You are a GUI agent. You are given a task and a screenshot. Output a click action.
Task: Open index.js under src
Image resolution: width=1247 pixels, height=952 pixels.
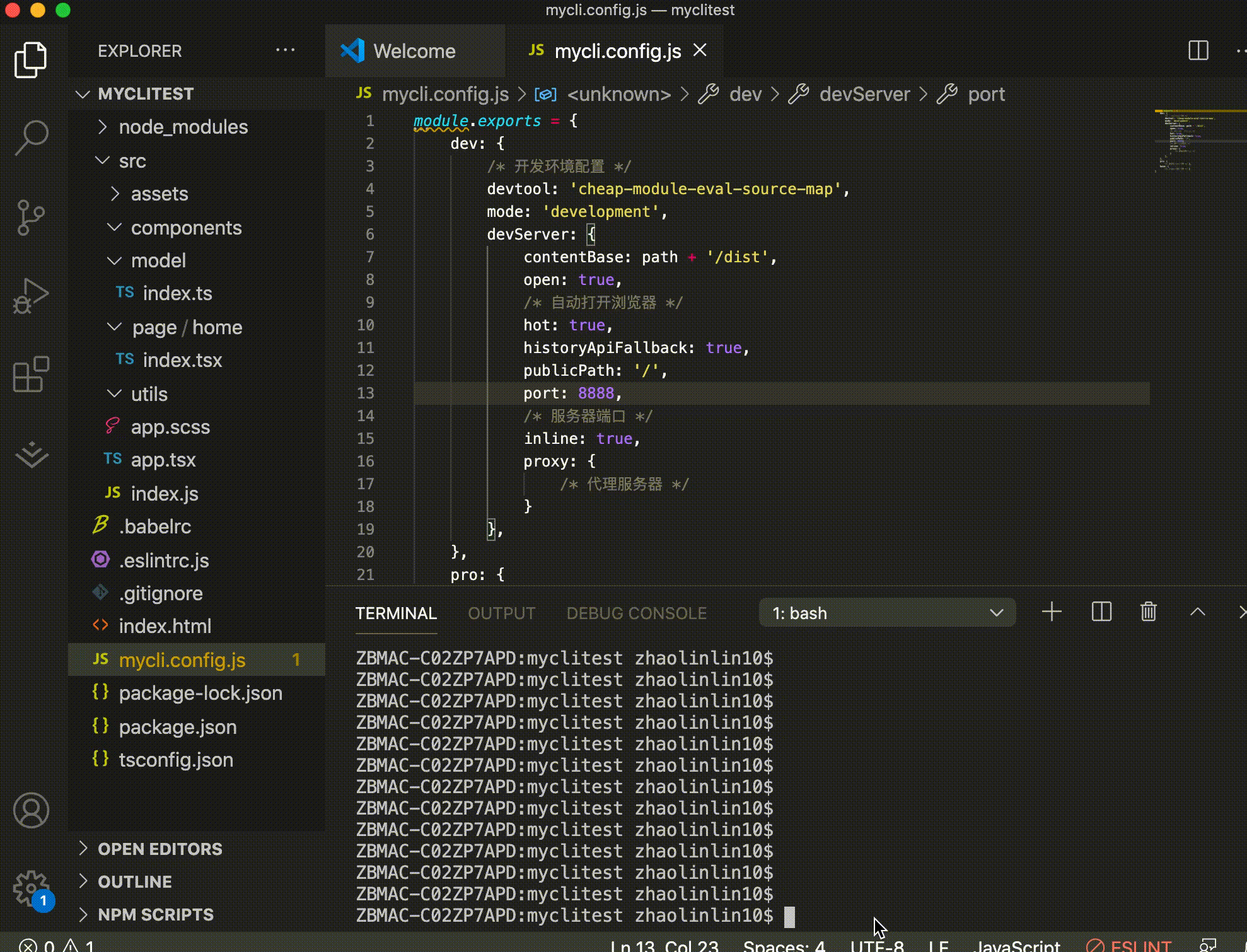(196, 494)
